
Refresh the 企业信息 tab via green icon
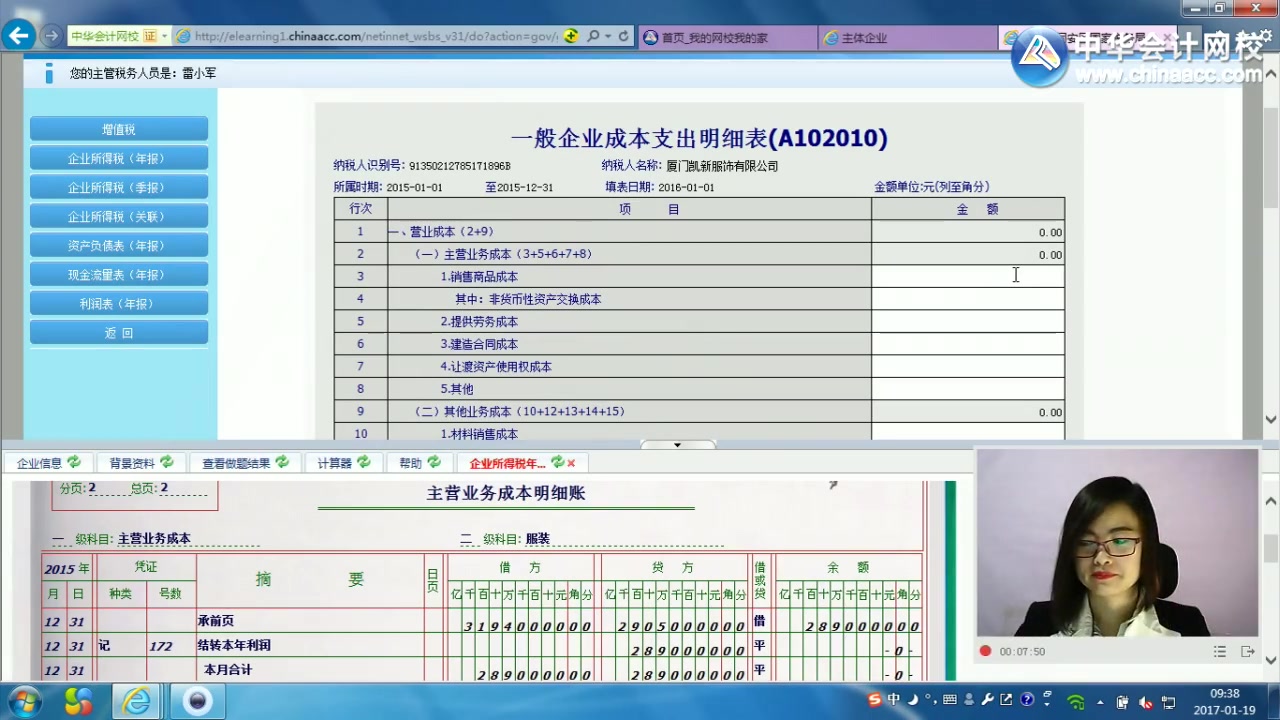74,462
